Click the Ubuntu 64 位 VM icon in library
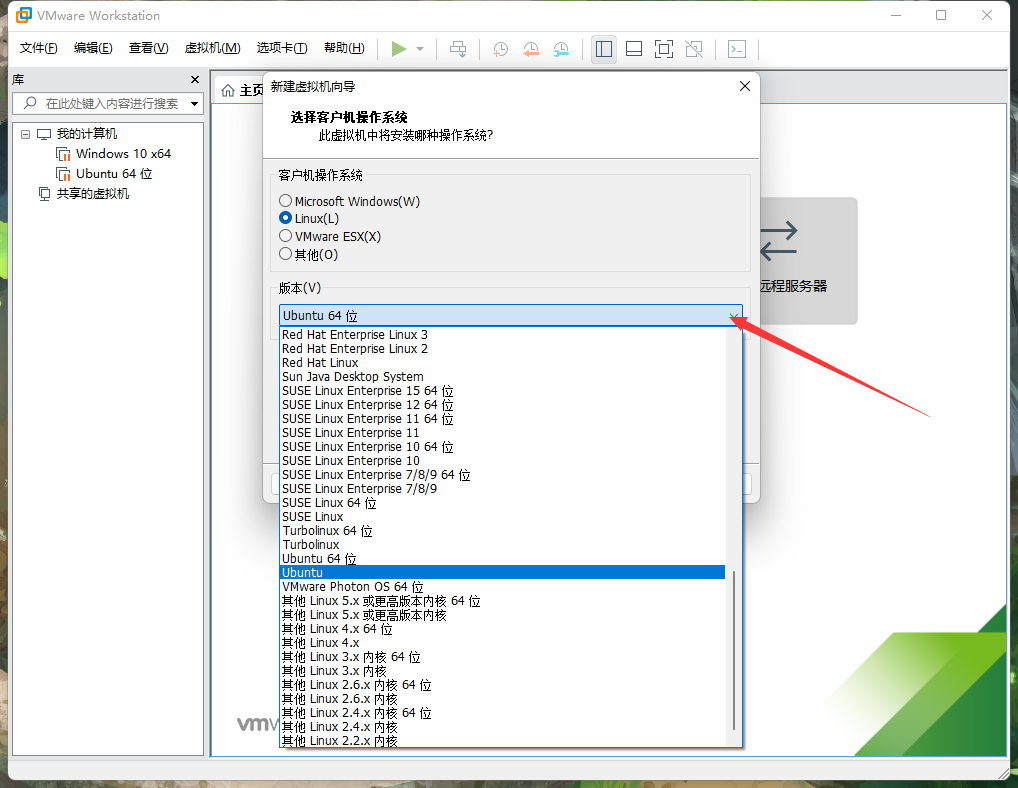The image size is (1018, 788). (x=63, y=174)
